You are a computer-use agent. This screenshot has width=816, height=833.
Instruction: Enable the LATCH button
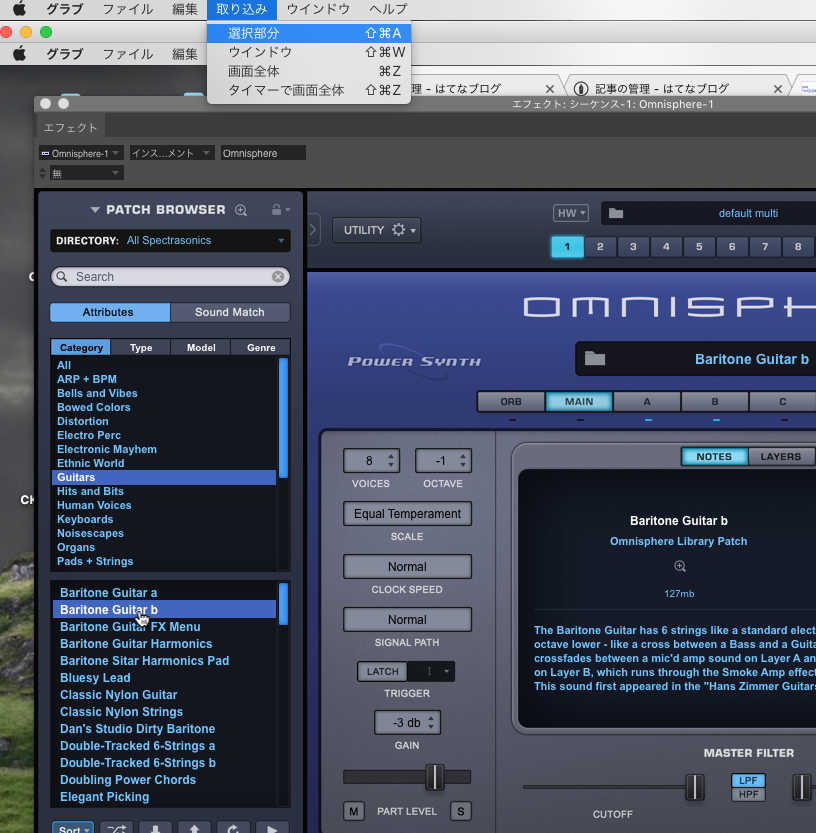coord(382,672)
